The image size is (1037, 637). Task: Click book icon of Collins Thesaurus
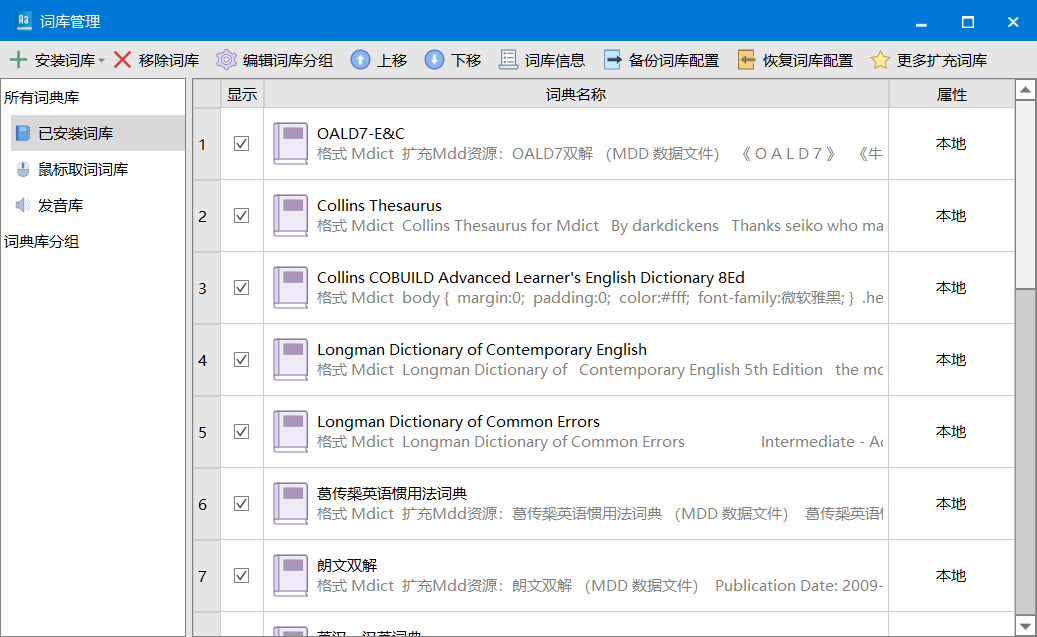290,216
